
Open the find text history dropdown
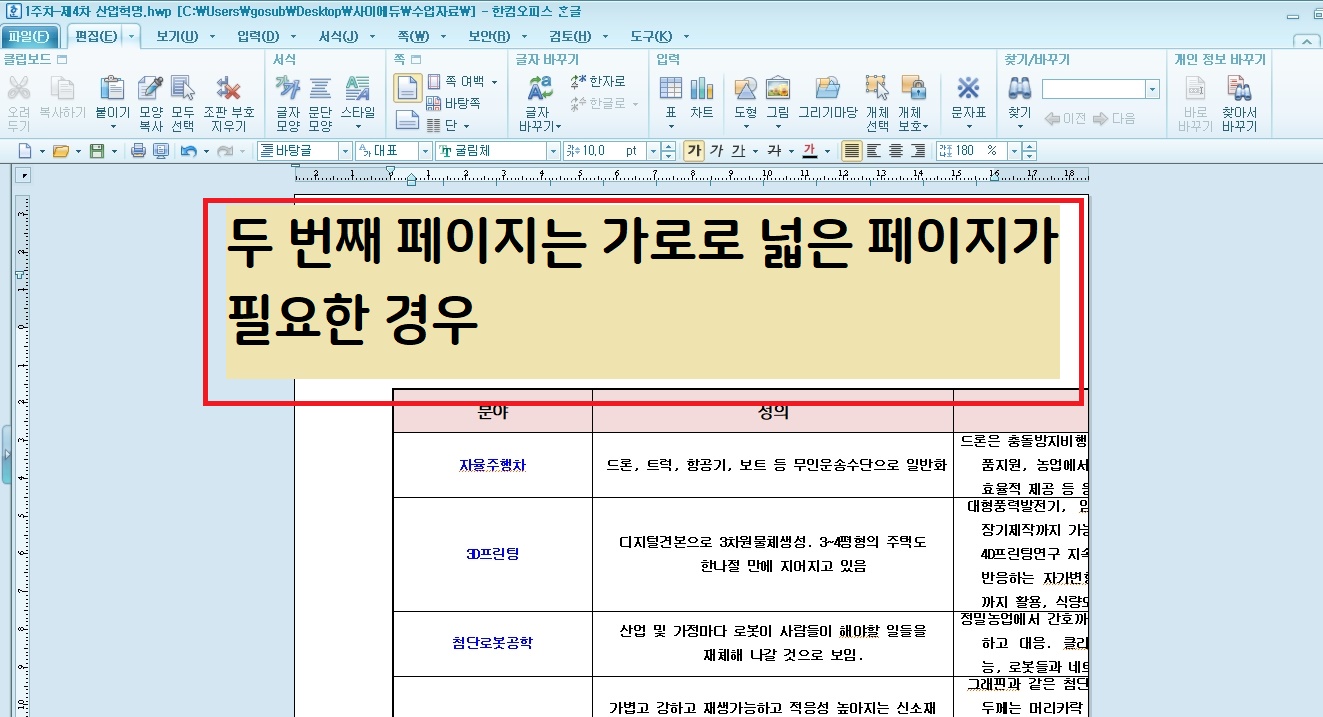(1153, 89)
